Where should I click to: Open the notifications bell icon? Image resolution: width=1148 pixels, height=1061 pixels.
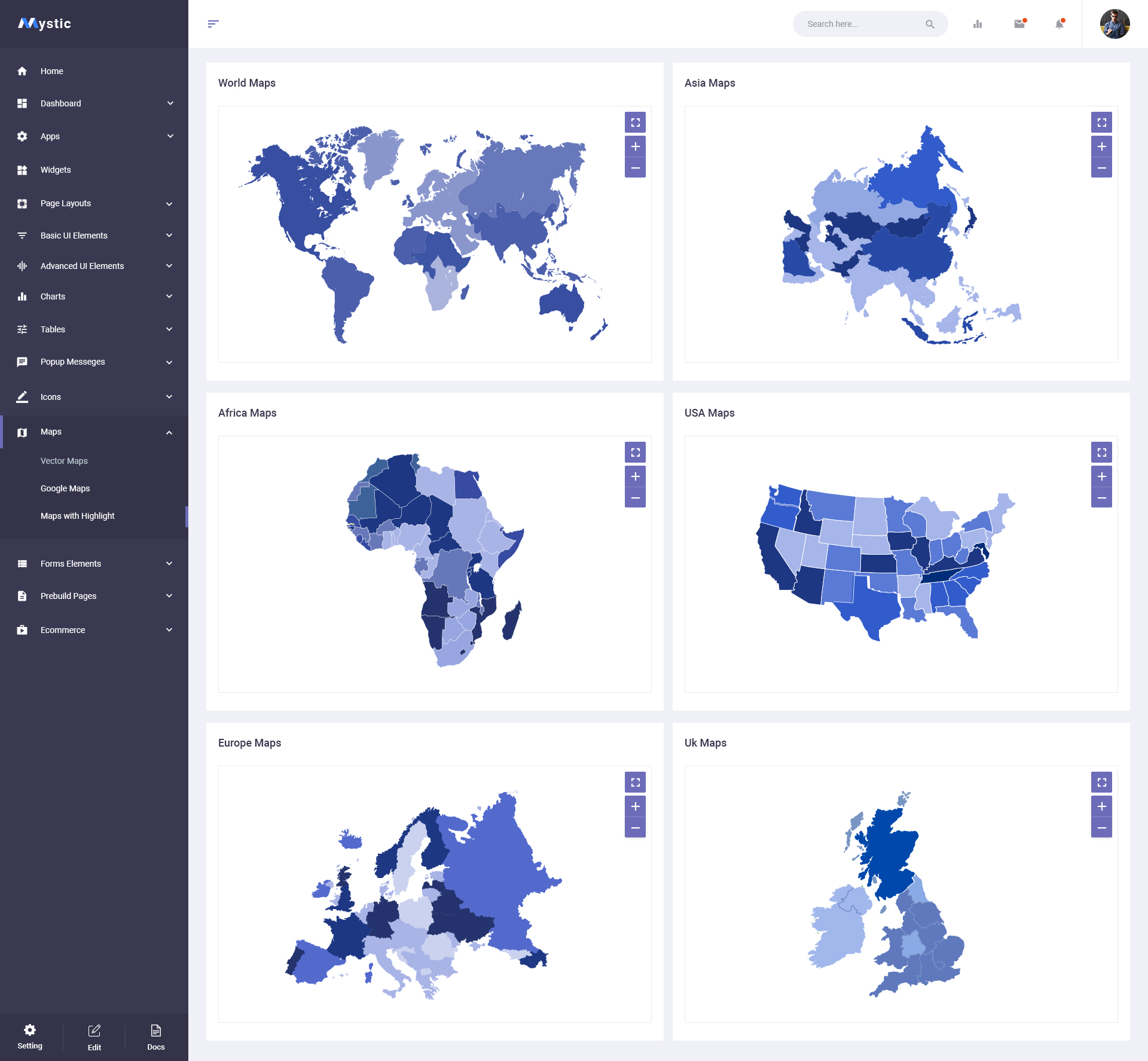pos(1059,24)
